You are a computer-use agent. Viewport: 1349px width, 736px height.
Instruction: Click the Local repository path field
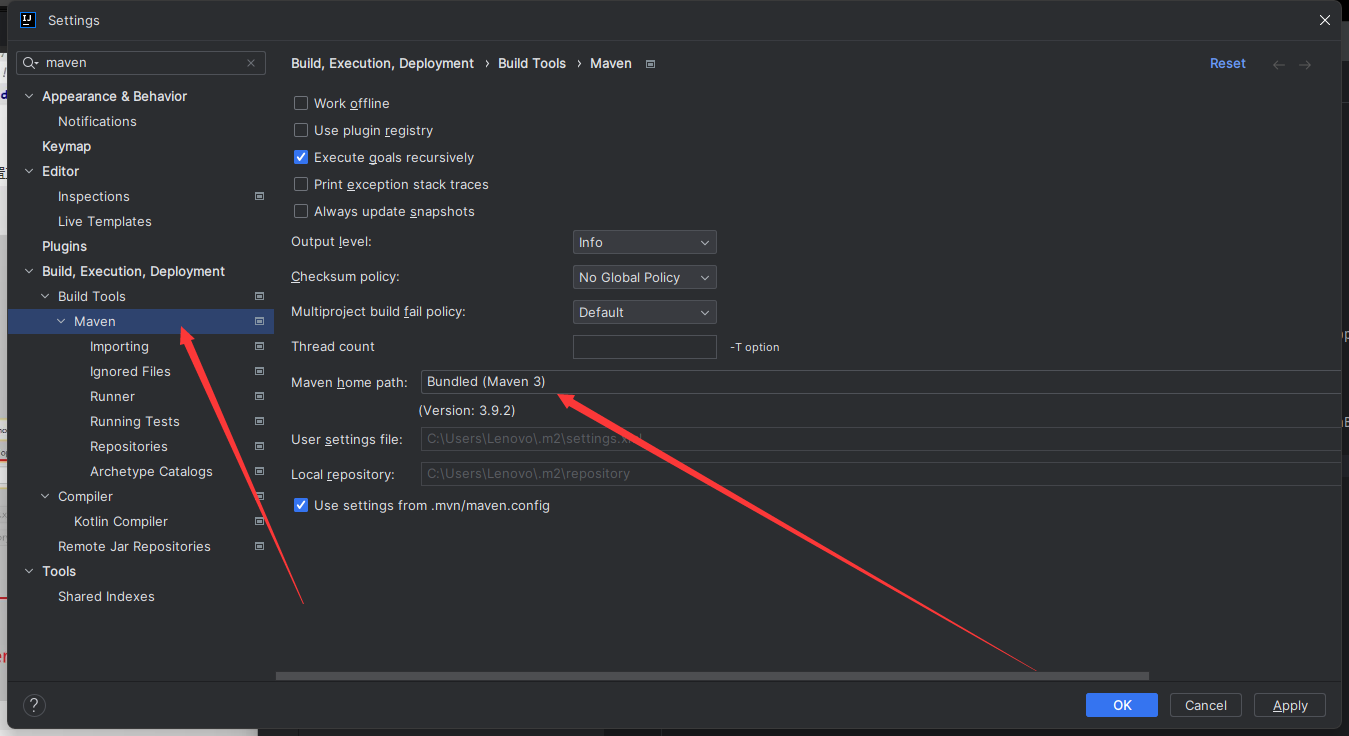tap(880, 474)
